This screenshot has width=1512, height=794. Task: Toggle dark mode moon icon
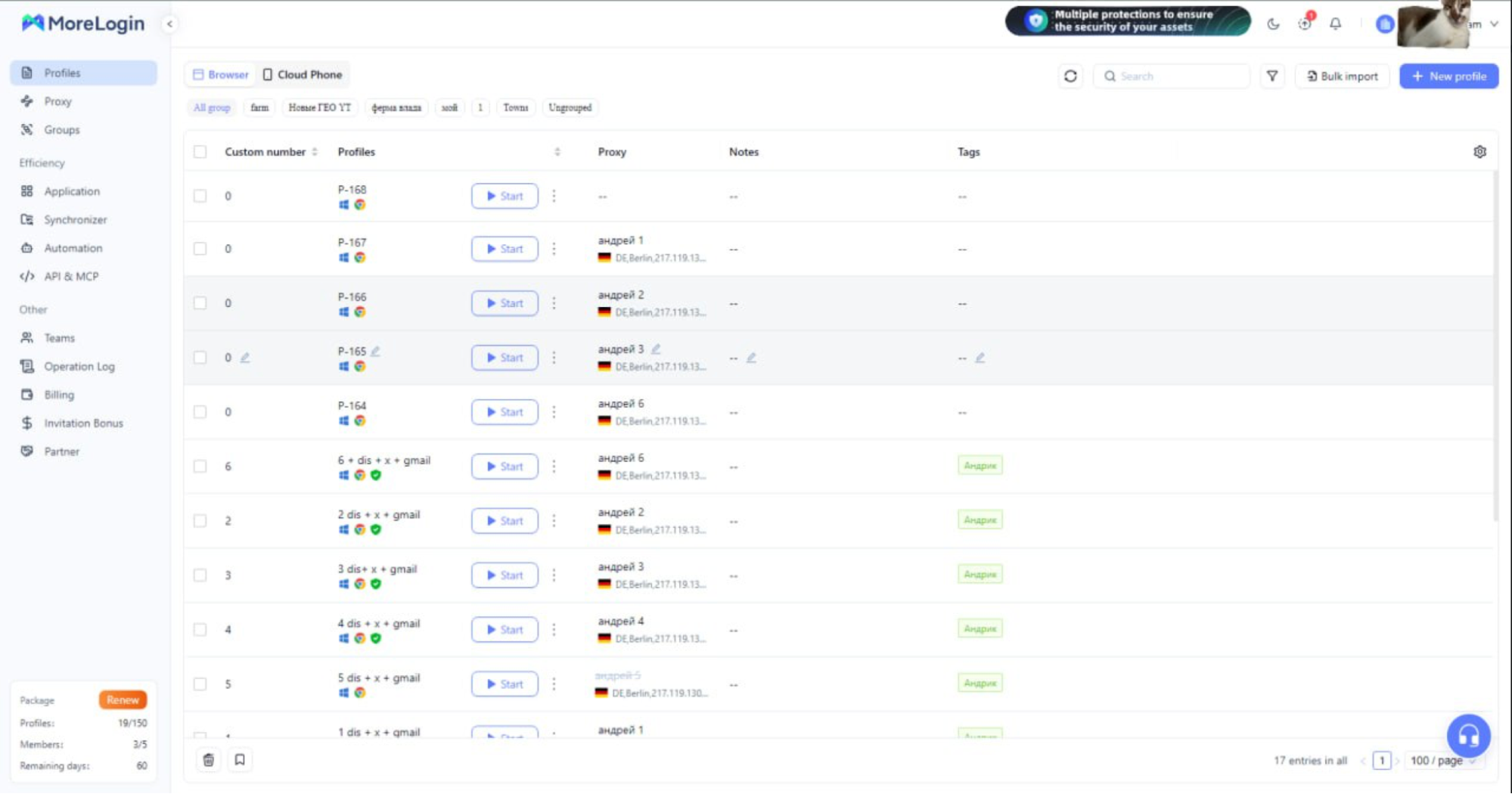point(1273,24)
